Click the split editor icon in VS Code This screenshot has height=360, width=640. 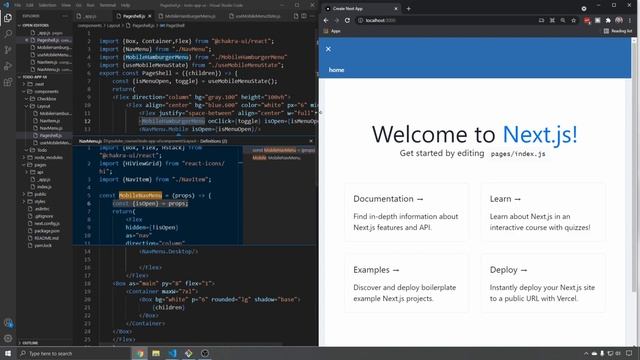coord(304,16)
